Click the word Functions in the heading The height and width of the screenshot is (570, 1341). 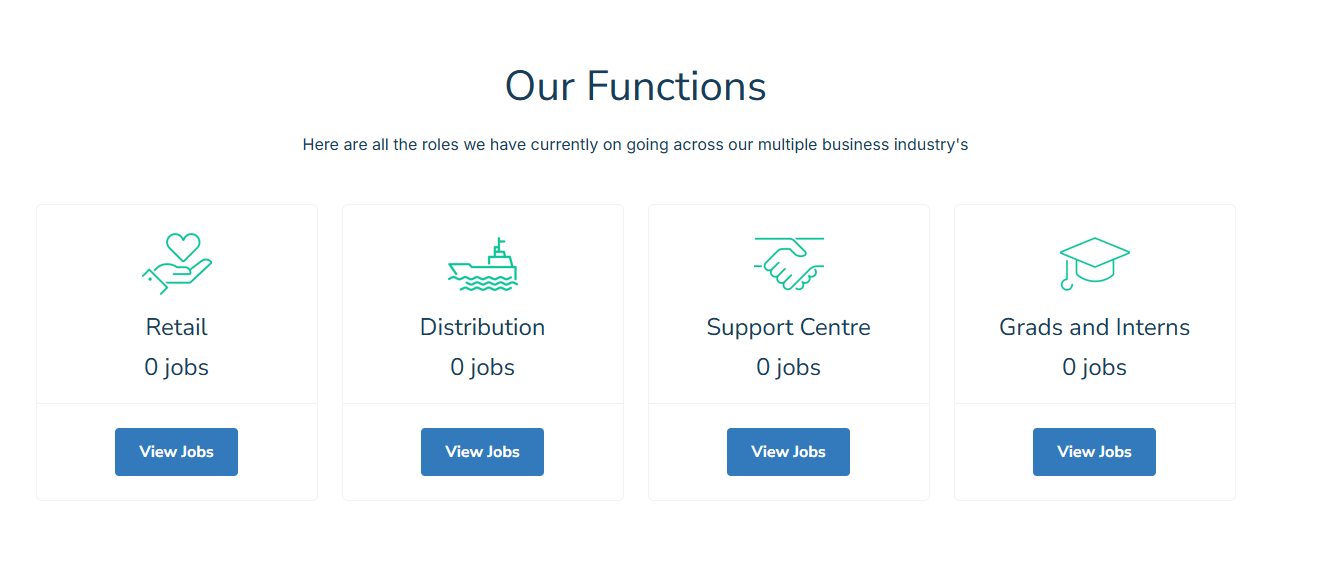coord(677,86)
